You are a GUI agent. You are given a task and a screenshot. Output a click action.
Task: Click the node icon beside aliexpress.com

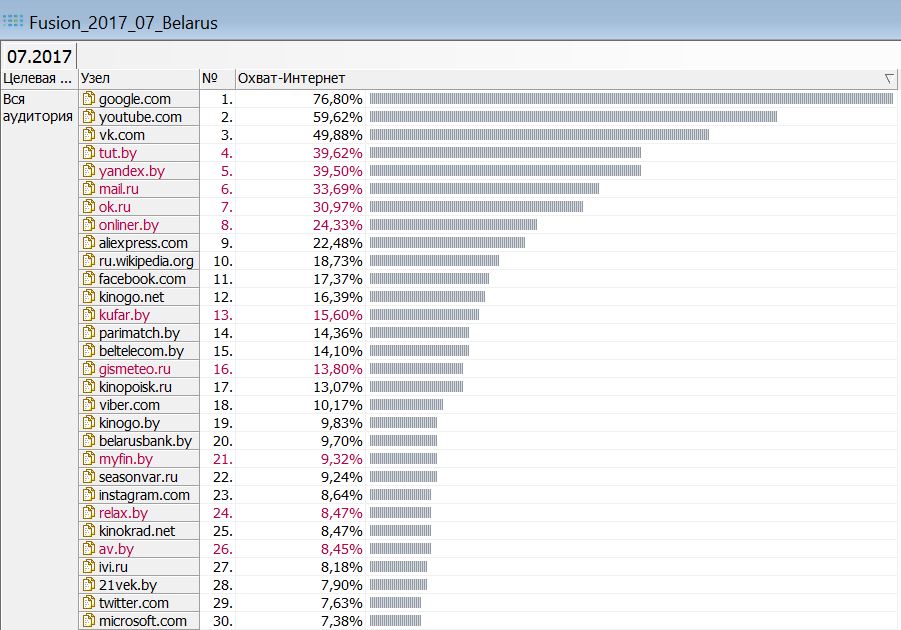click(89, 243)
